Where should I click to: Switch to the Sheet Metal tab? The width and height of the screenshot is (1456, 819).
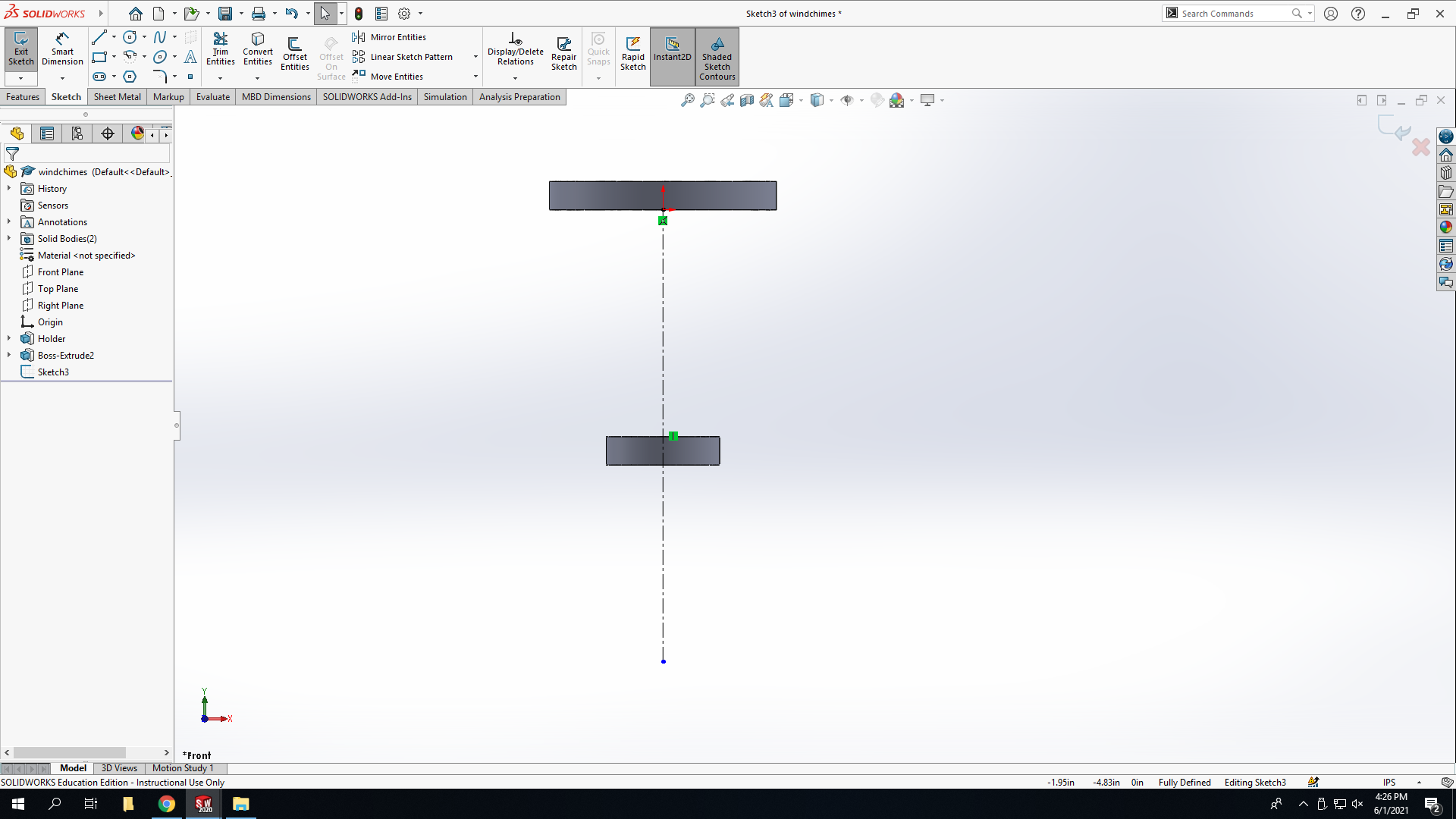pos(117,97)
